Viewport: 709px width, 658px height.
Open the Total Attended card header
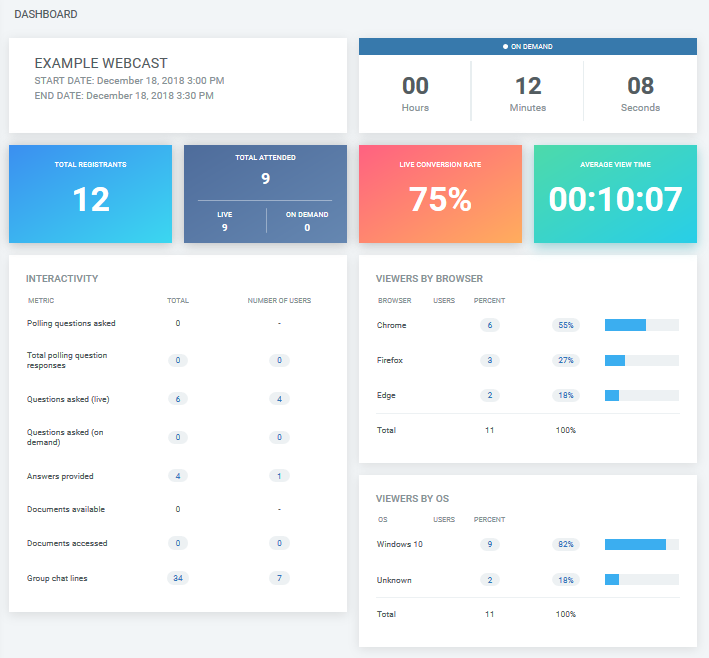(x=265, y=157)
